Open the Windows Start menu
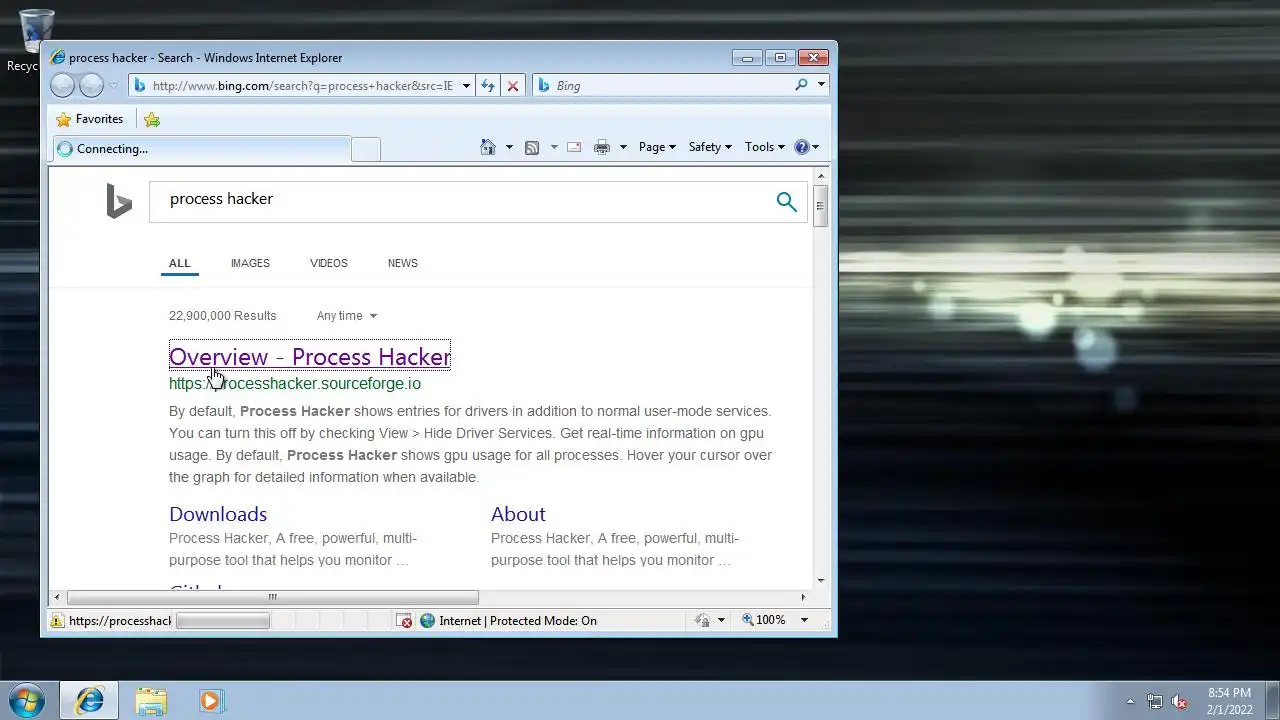Viewport: 1280px width, 720px height. click(26, 701)
